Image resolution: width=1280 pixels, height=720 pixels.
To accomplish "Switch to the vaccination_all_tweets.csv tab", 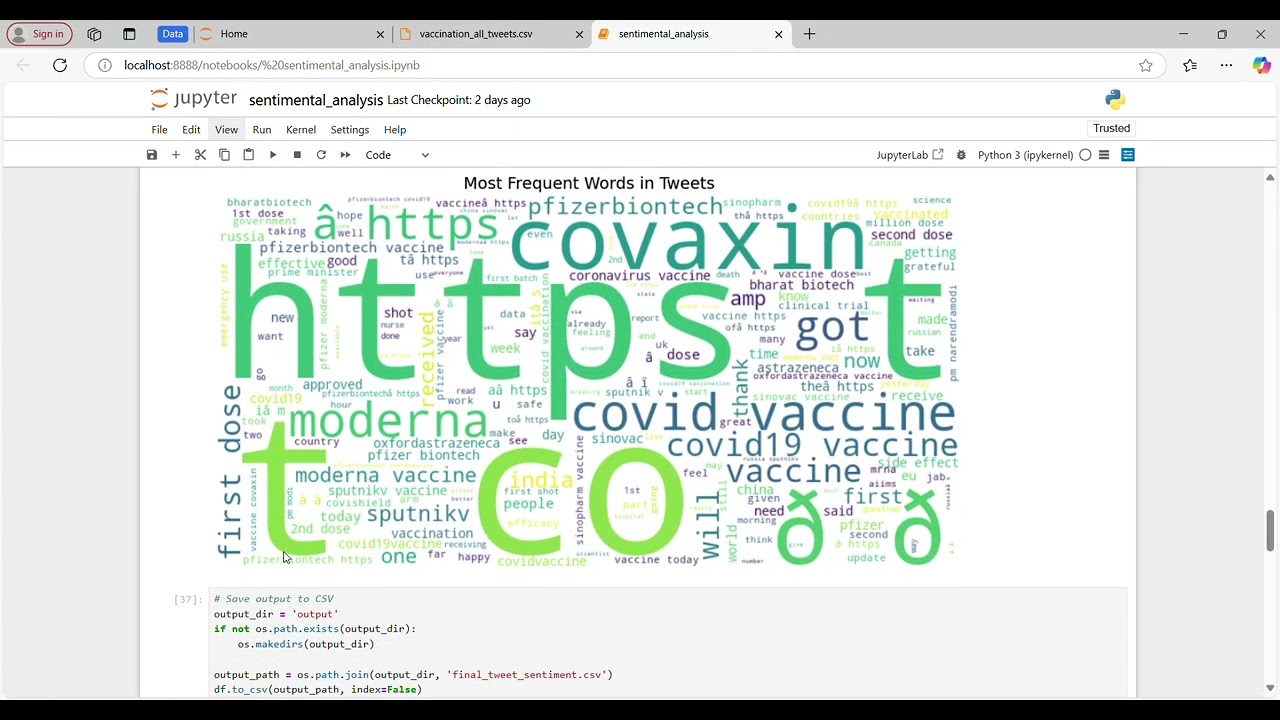I will pos(490,34).
